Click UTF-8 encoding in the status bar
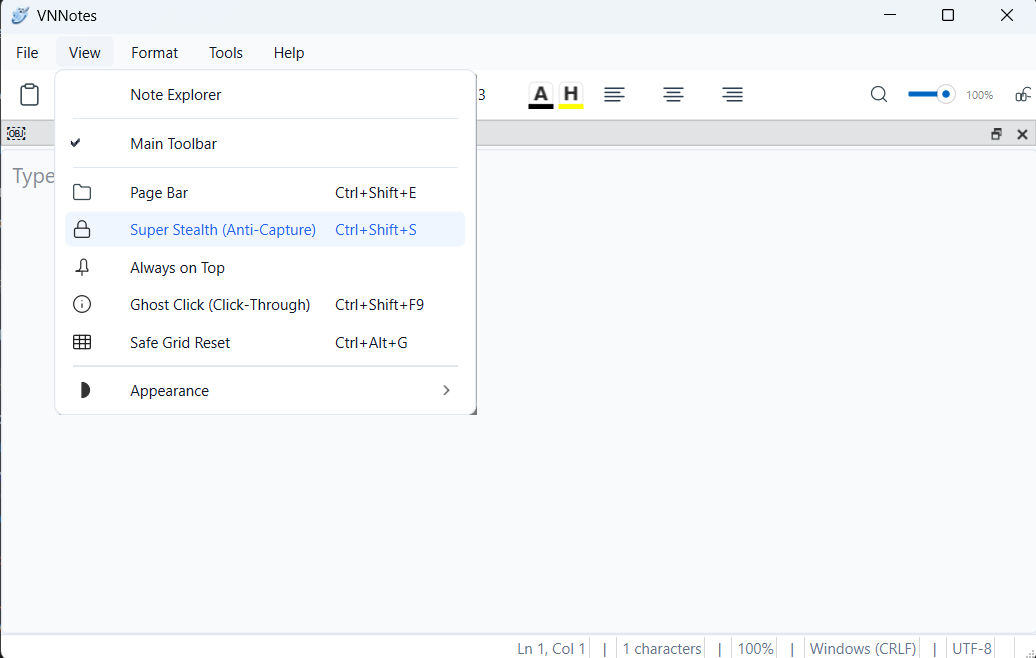Viewport: 1036px width, 658px height. point(971,648)
